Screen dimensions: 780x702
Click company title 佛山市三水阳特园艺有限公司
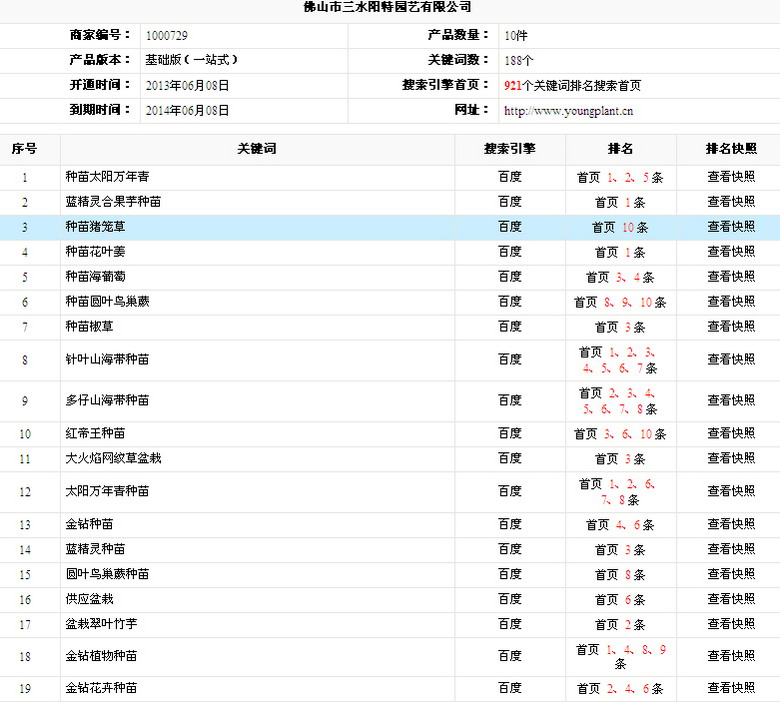tap(388, 7)
